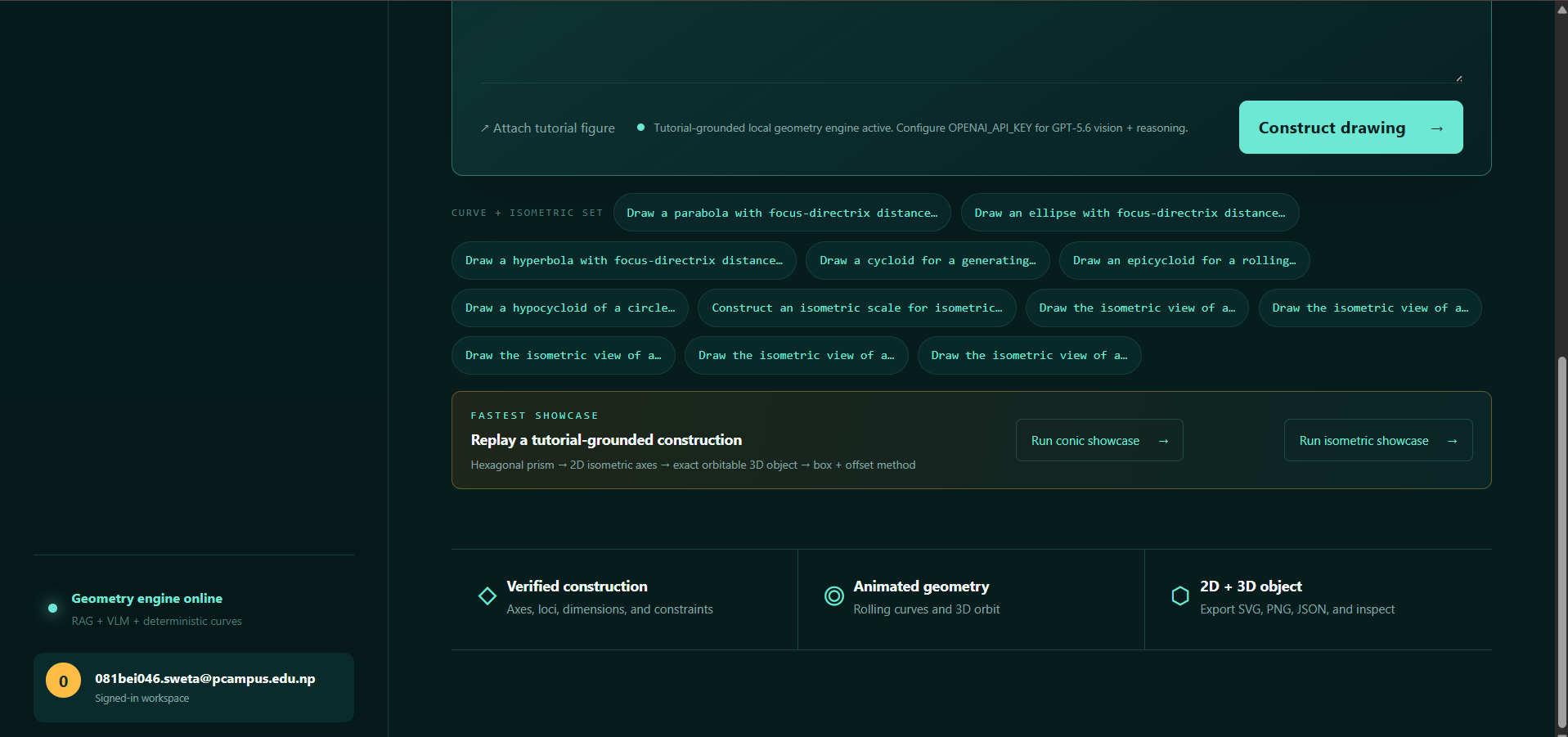Click the hexagon 2D + 3D object icon

pos(1180,596)
